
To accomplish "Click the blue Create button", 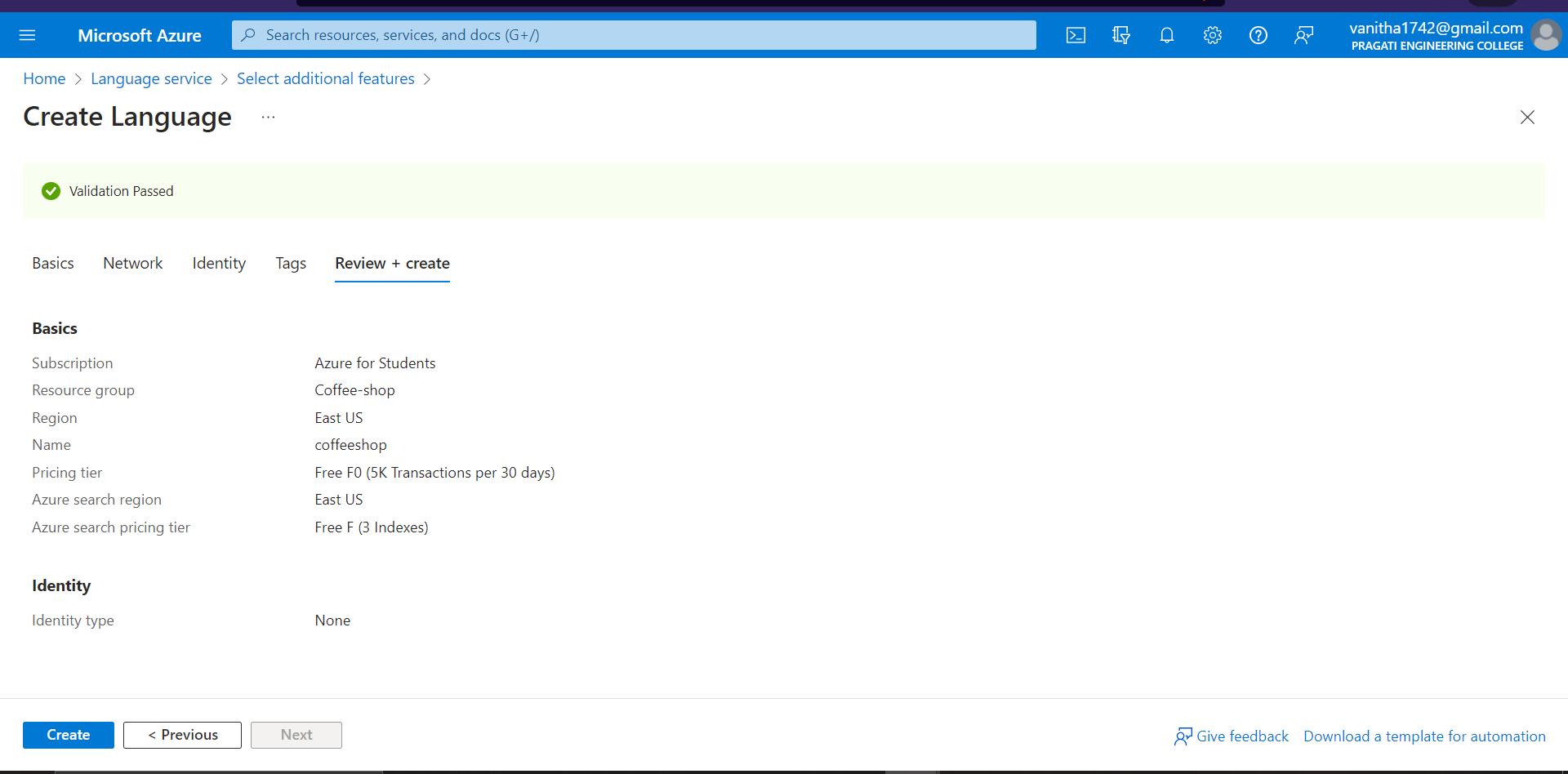I will pos(69,735).
